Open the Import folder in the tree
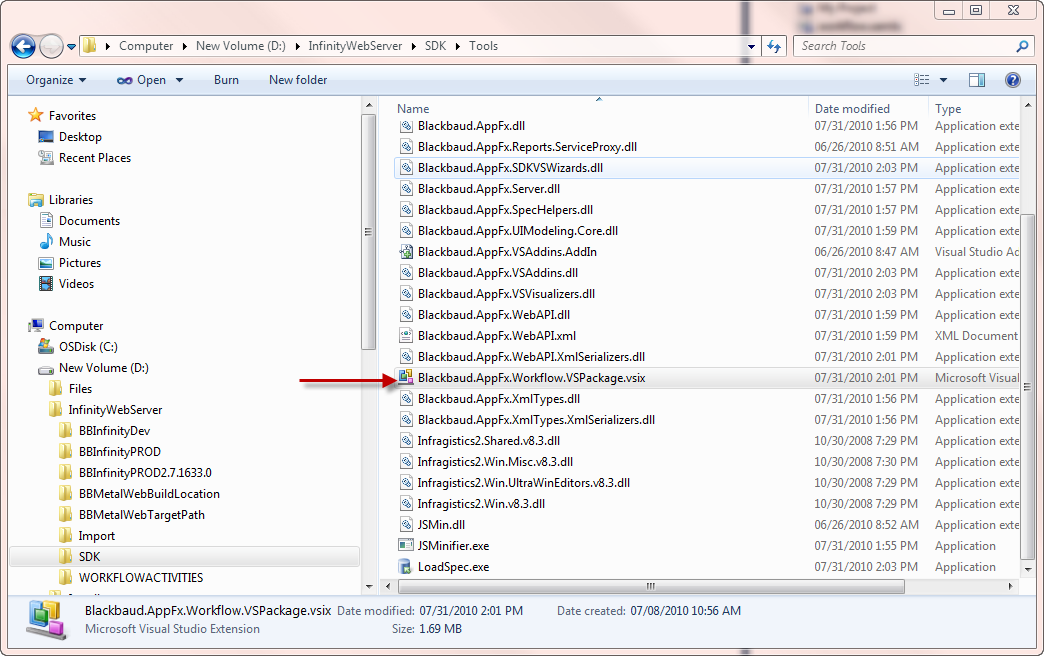Image resolution: width=1044 pixels, height=656 pixels. pos(97,535)
